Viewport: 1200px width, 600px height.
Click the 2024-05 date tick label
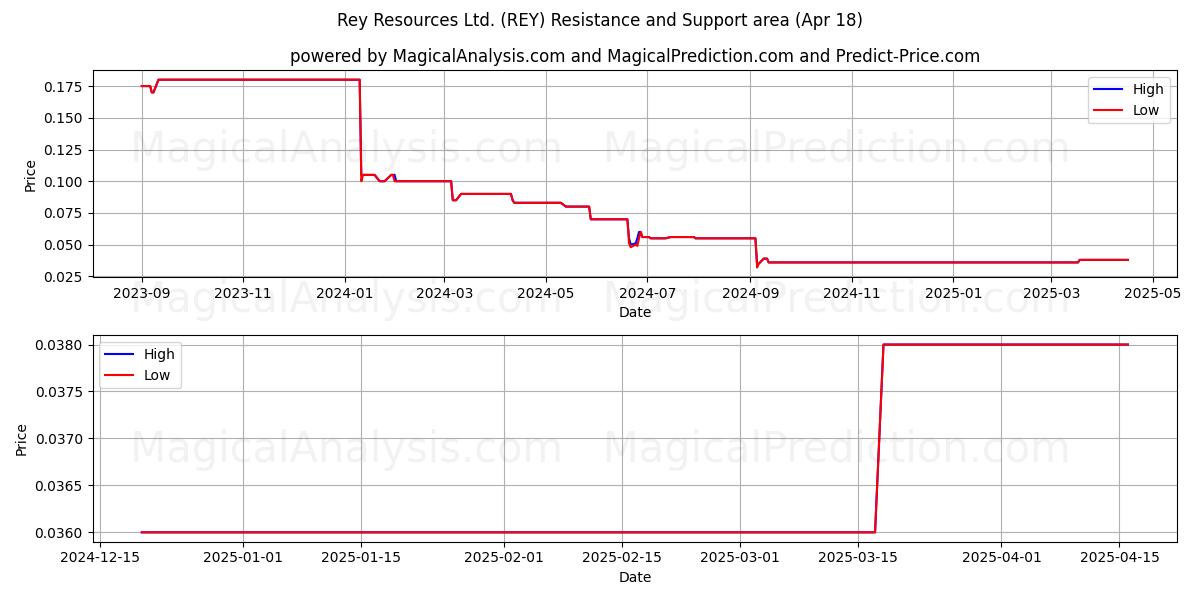pyautogui.click(x=545, y=293)
